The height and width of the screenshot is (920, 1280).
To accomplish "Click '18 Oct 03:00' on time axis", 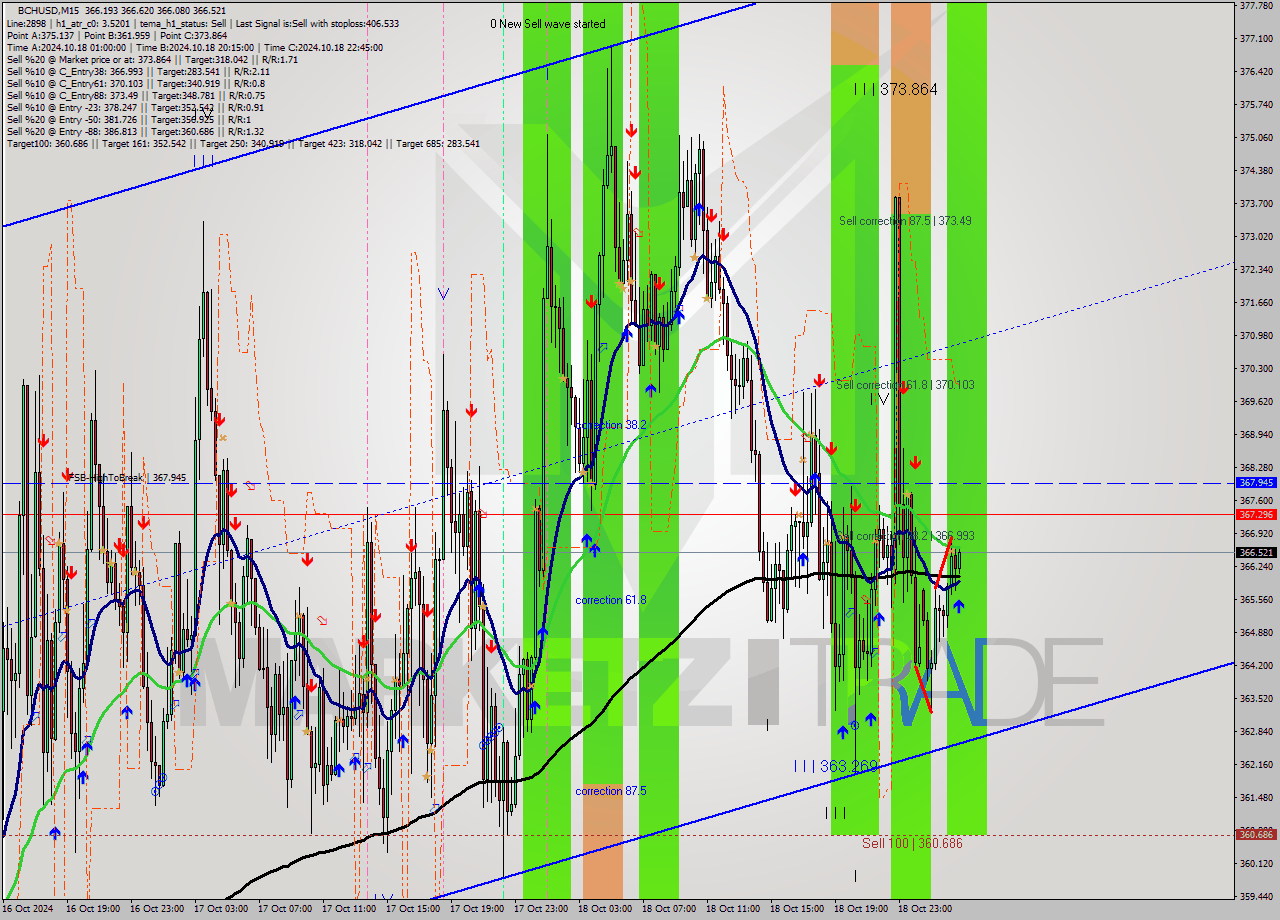I will (604, 909).
